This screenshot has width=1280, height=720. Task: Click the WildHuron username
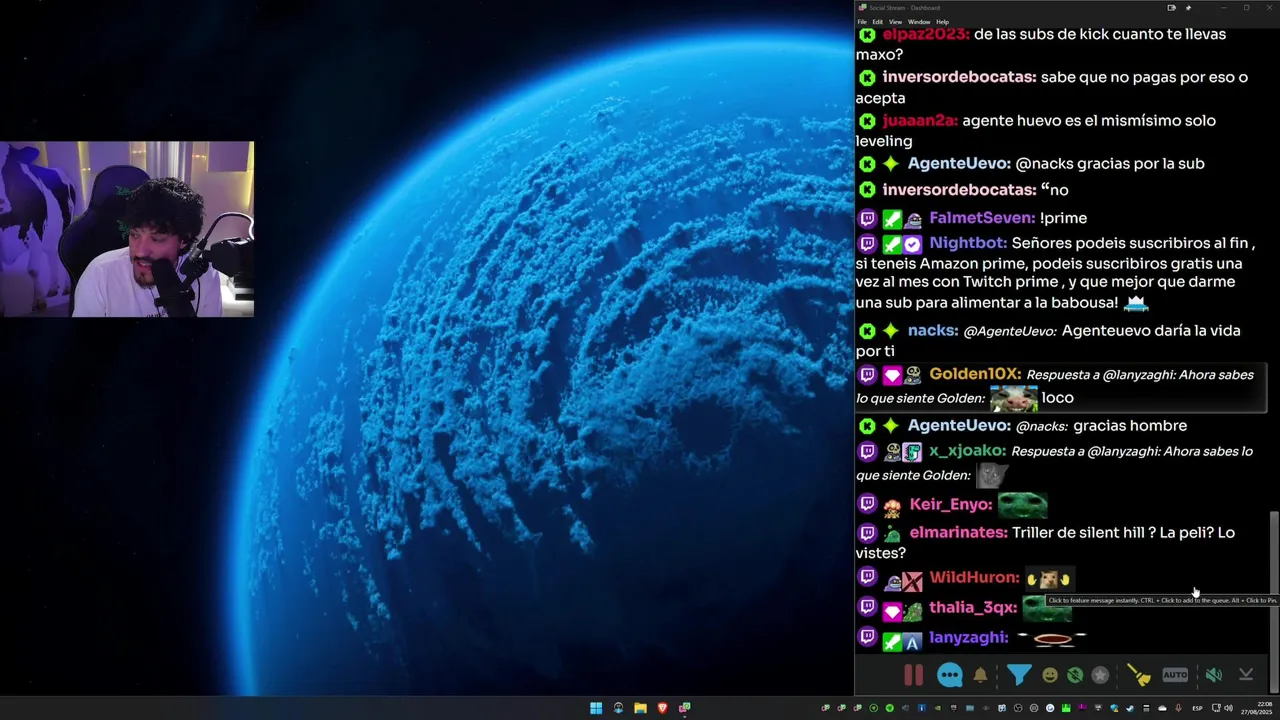(x=974, y=577)
